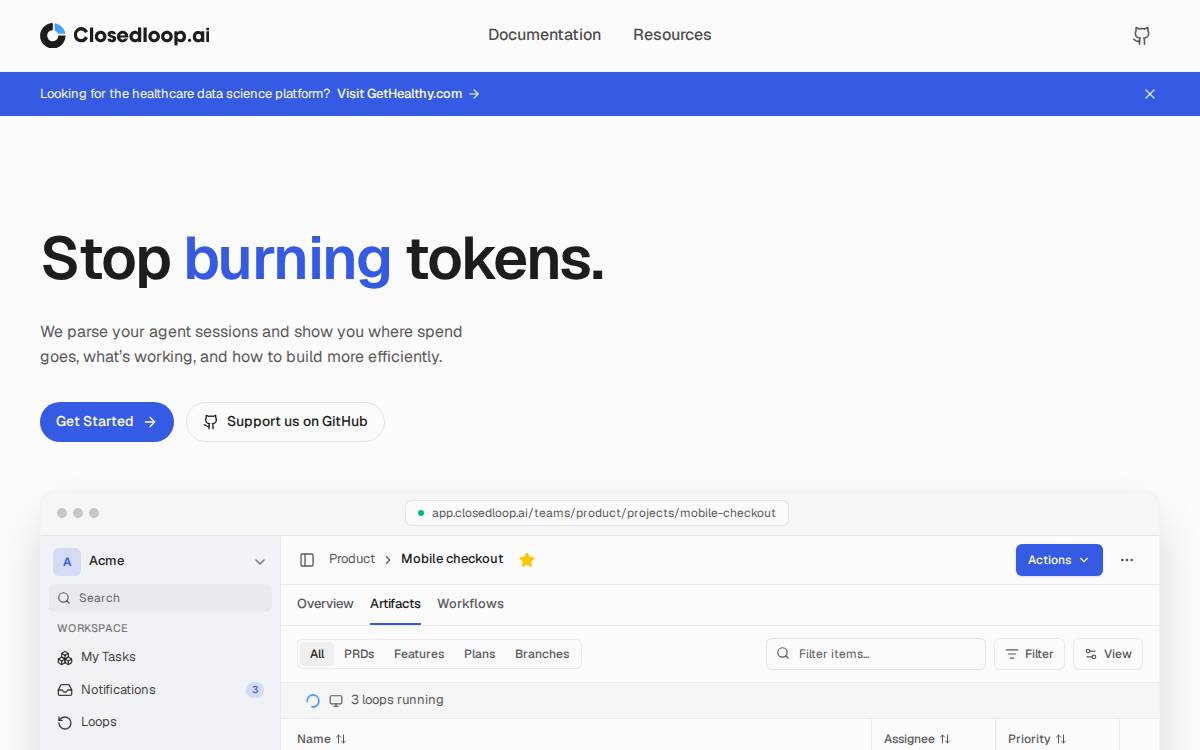Viewport: 1200px width, 750px height.
Task: Toggle the favorite star for Mobile checkout
Action: coord(527,560)
